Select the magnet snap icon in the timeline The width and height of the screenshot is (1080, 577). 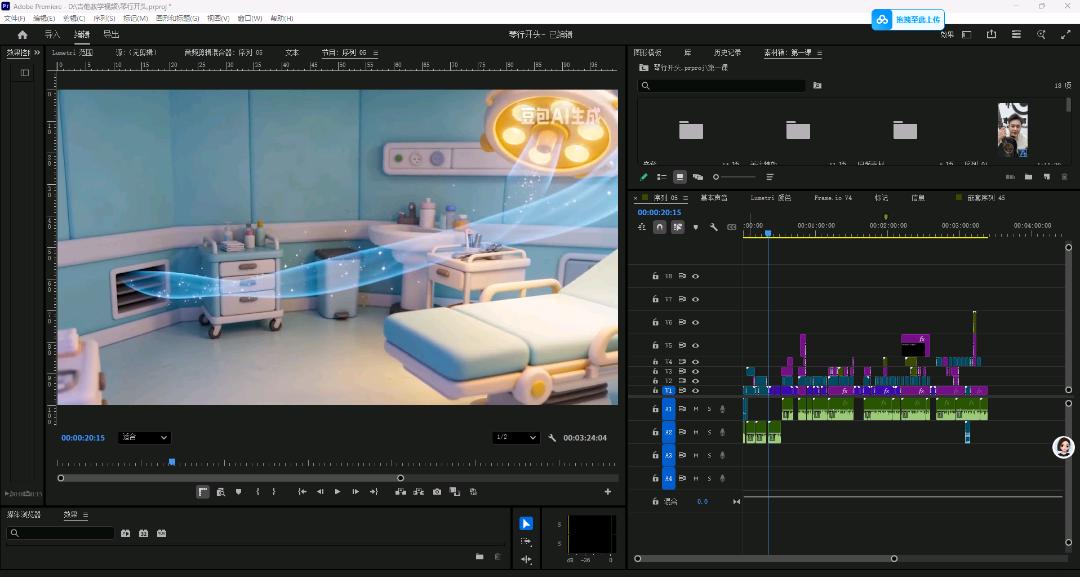pyautogui.click(x=661, y=226)
